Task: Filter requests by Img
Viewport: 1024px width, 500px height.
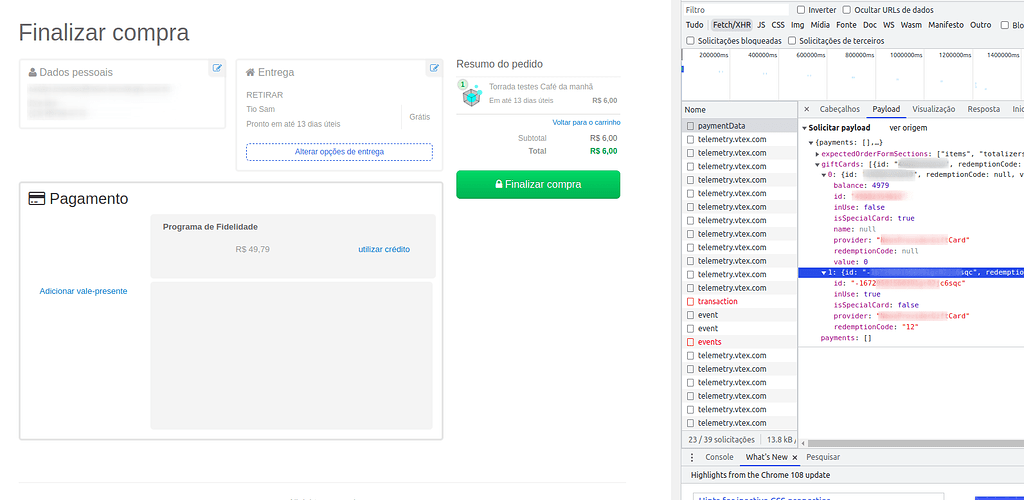Action: click(x=797, y=25)
